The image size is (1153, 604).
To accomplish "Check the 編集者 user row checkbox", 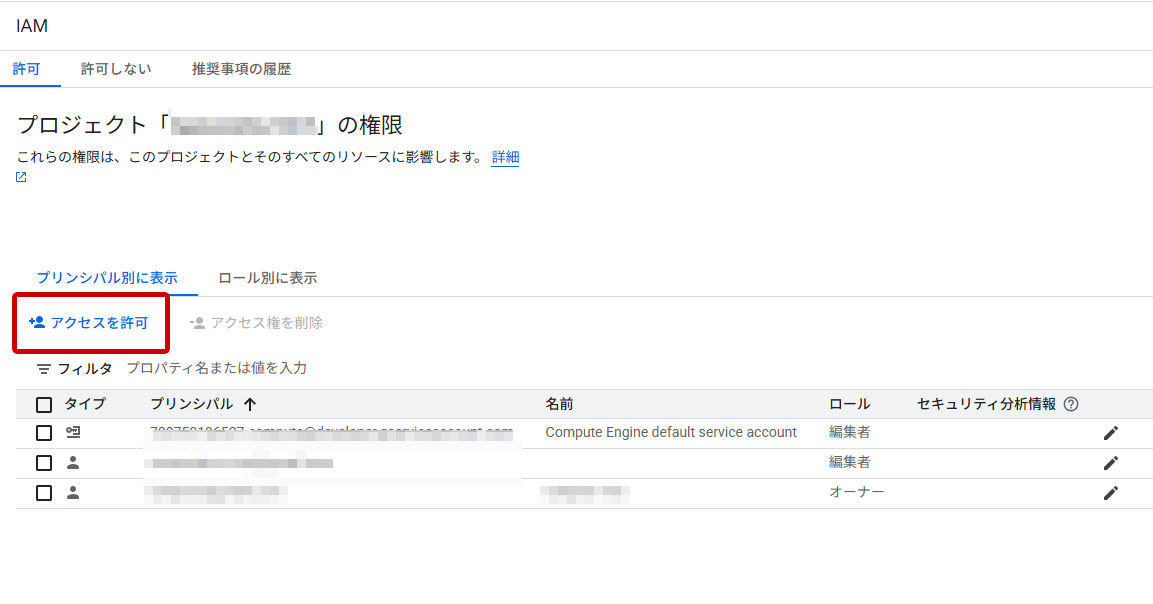I will (x=44, y=463).
